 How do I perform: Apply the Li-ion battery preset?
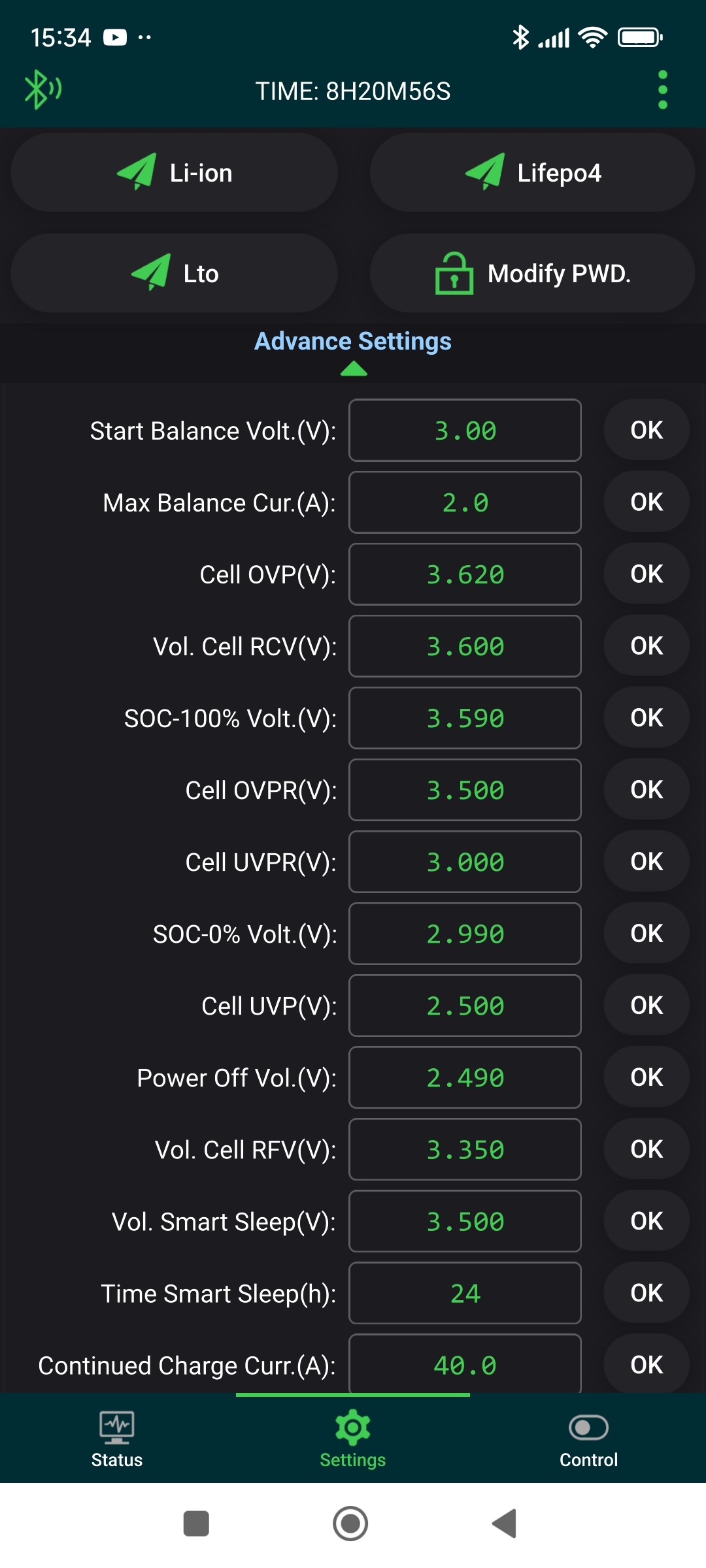pyautogui.click(x=175, y=173)
